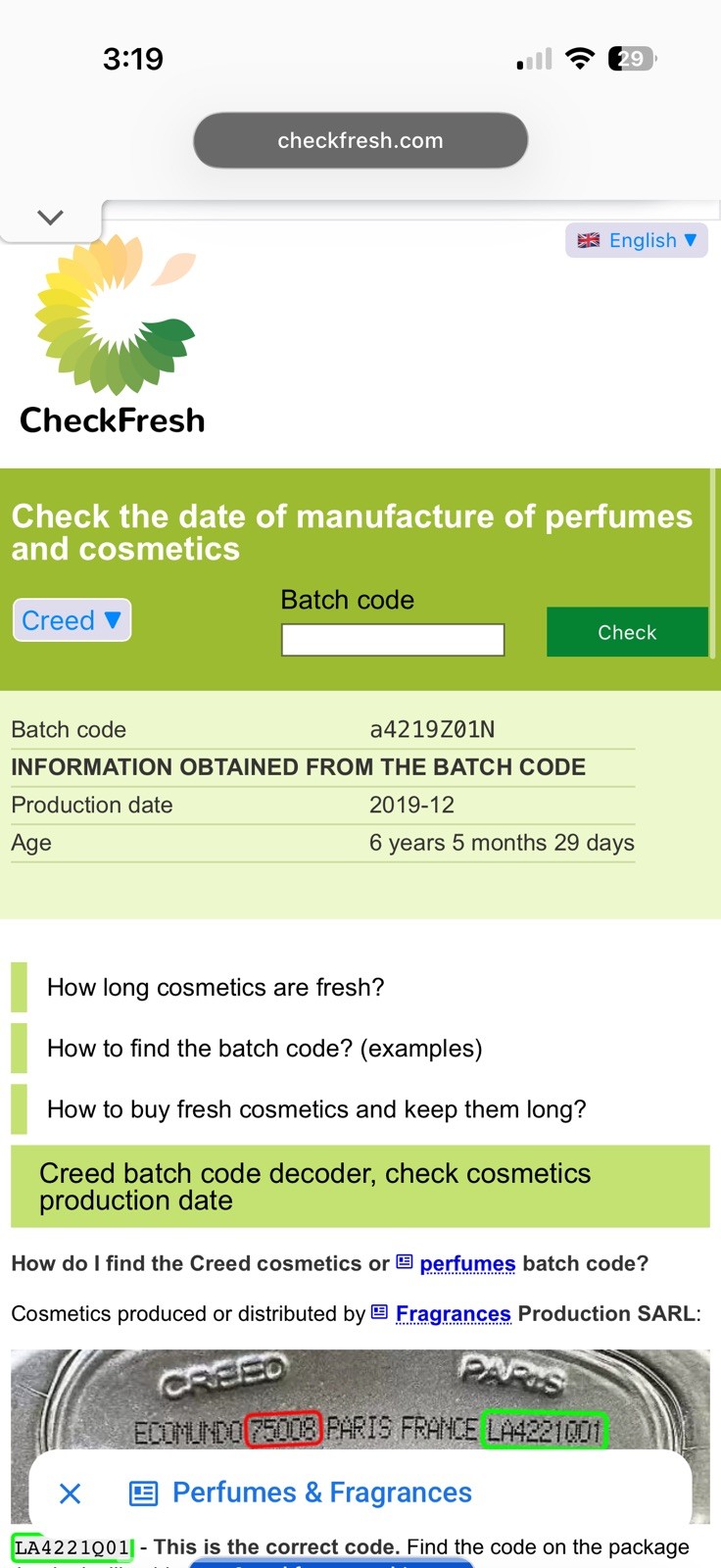Image resolution: width=721 pixels, height=1568 pixels.
Task: Click the icon before the Fragrances link
Action: point(380,1312)
